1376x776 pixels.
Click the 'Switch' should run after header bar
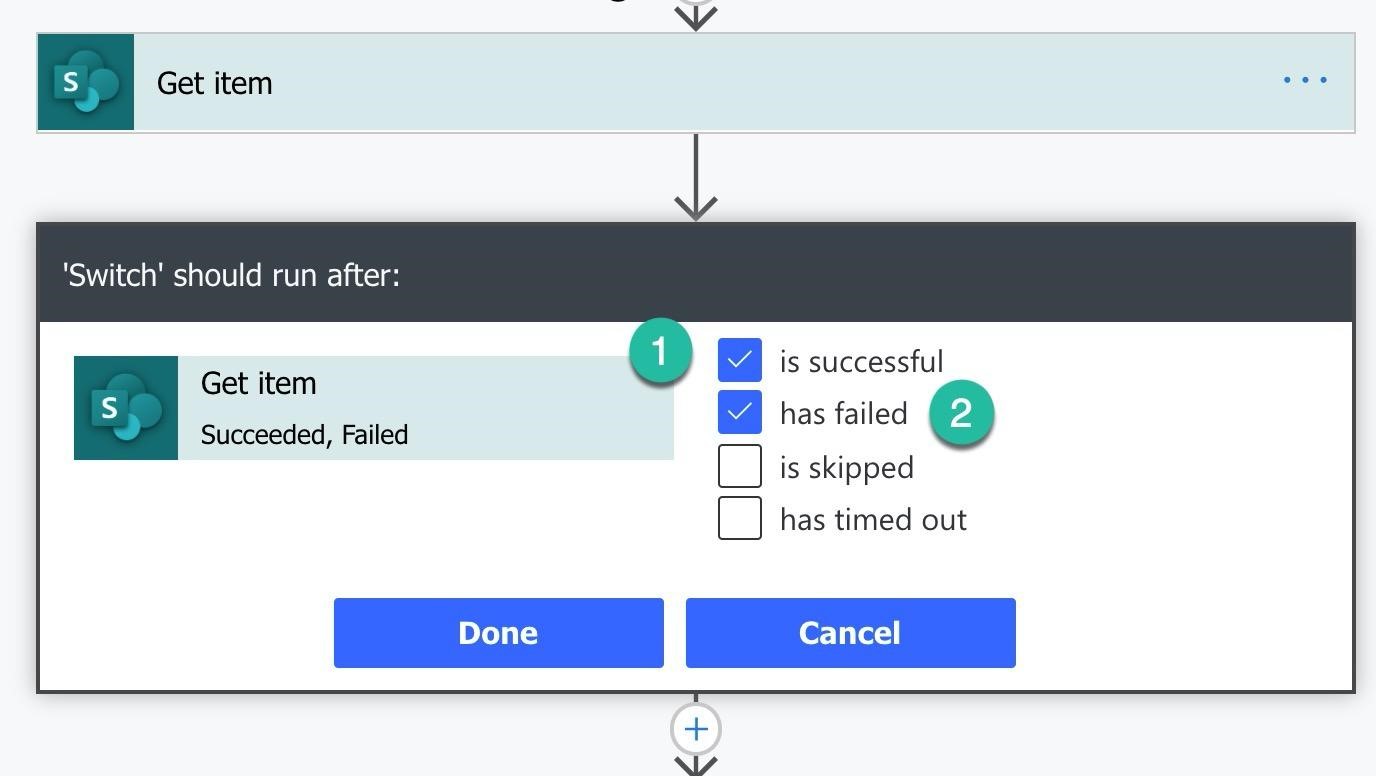point(696,273)
